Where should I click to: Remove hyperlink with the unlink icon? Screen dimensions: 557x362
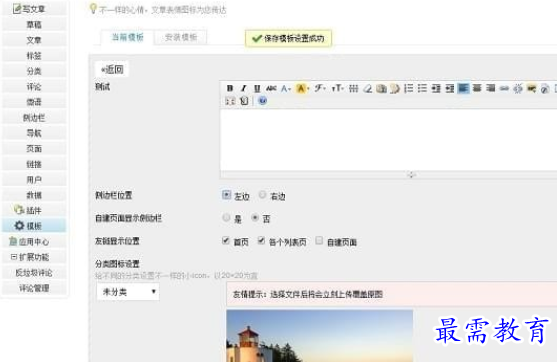[x=518, y=88]
